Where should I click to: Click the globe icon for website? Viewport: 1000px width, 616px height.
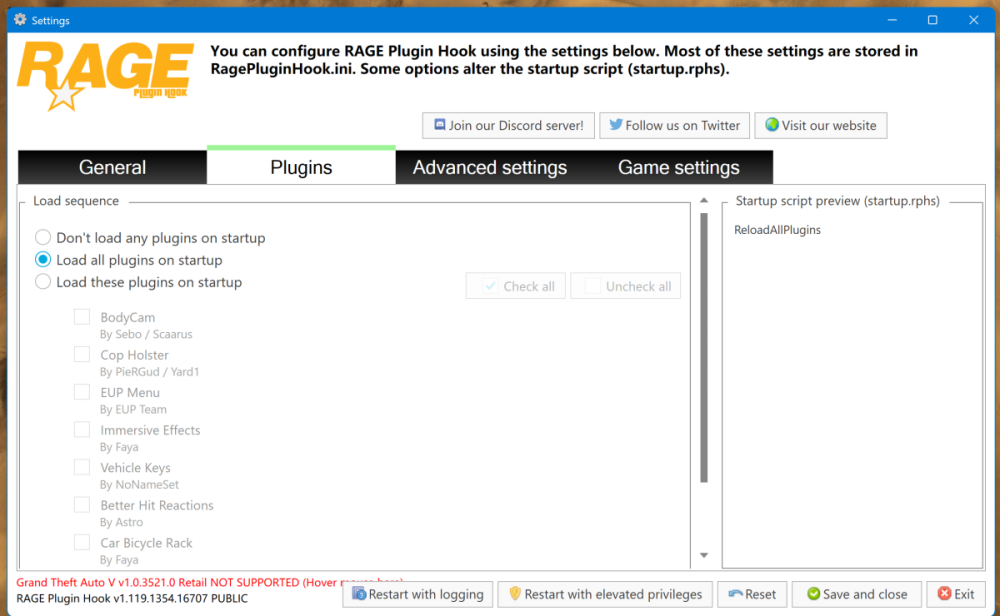(x=771, y=126)
